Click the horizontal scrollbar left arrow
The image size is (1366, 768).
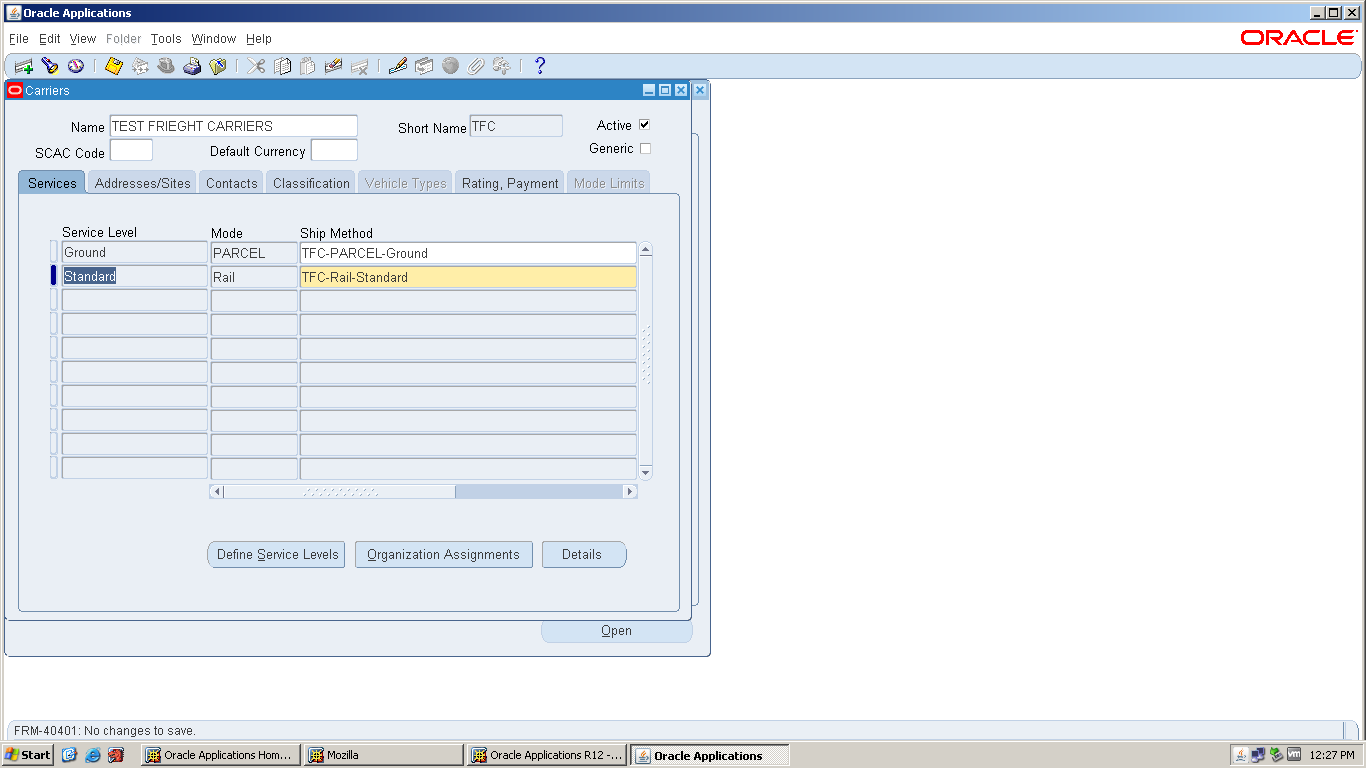click(x=217, y=492)
